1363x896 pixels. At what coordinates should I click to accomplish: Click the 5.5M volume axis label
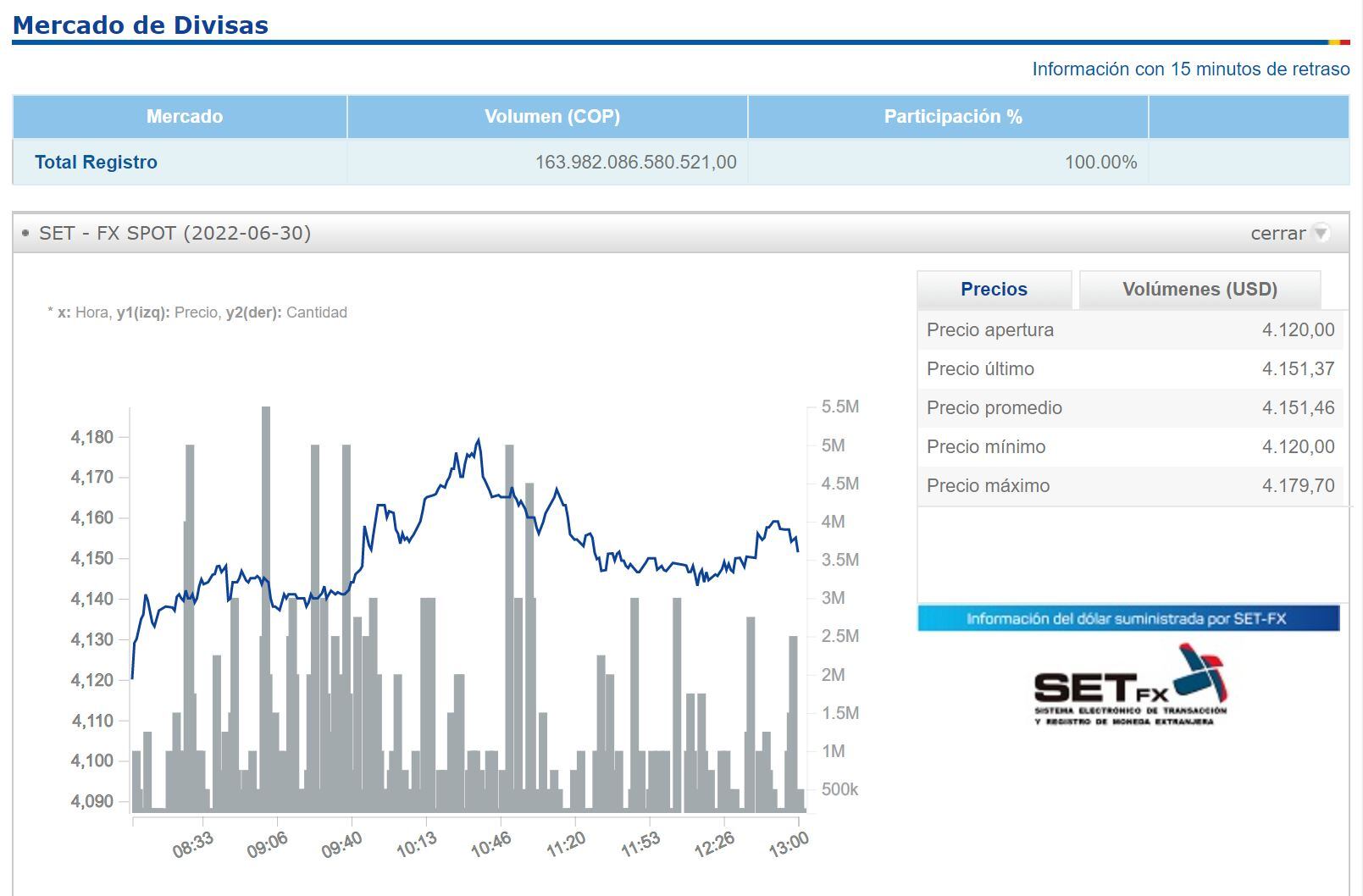coord(839,407)
